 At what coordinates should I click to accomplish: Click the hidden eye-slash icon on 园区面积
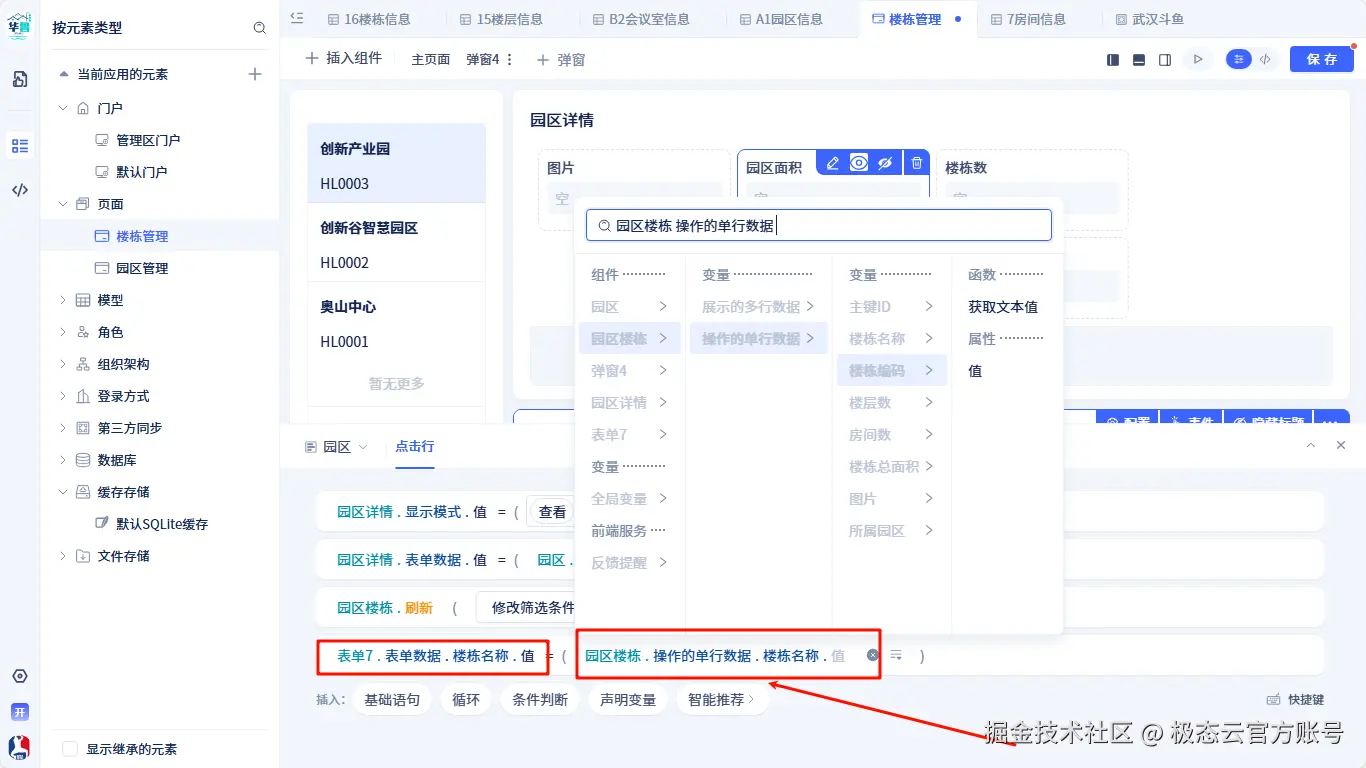click(885, 163)
